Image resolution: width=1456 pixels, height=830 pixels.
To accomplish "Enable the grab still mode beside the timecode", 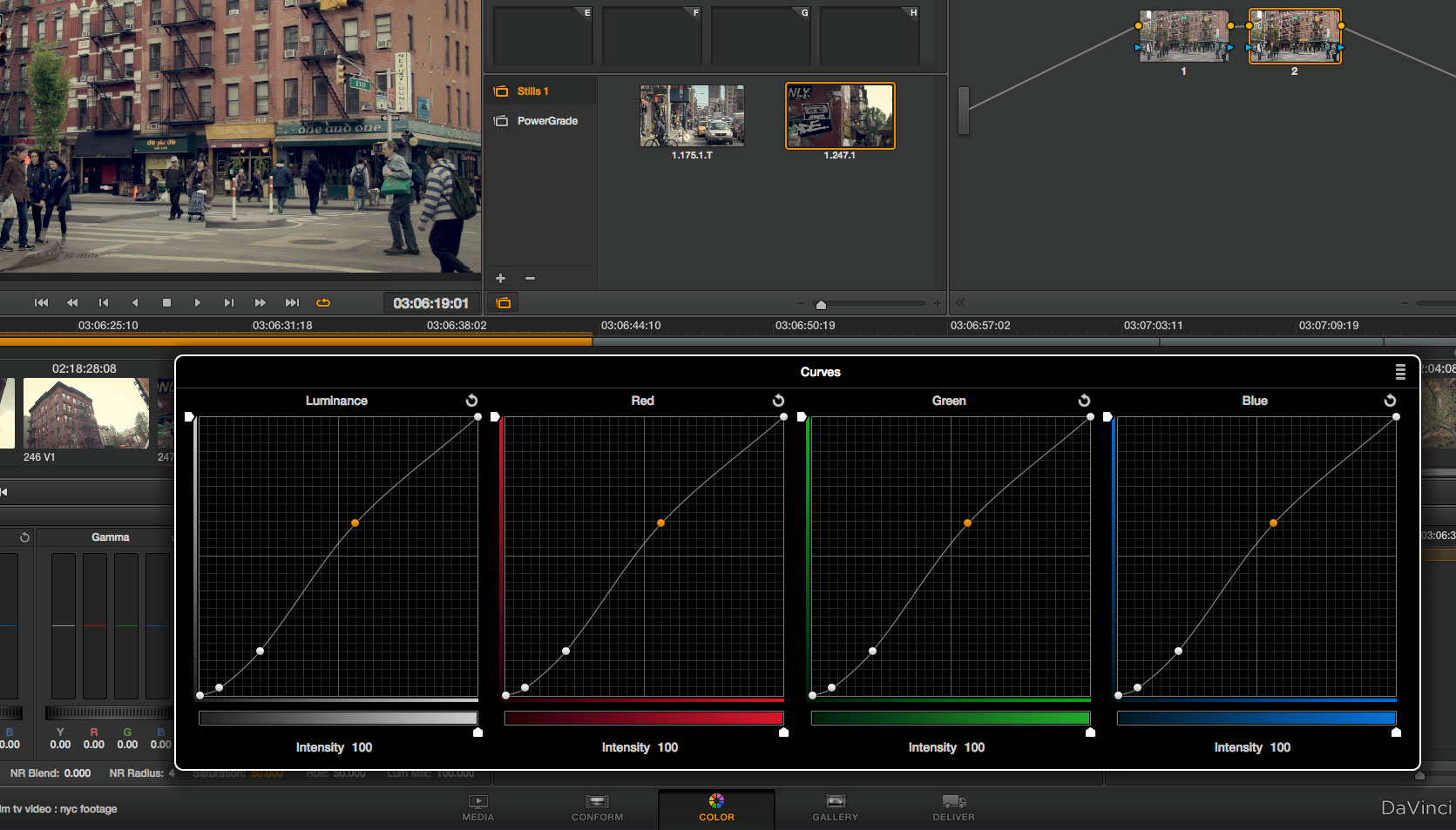I will click(x=503, y=302).
